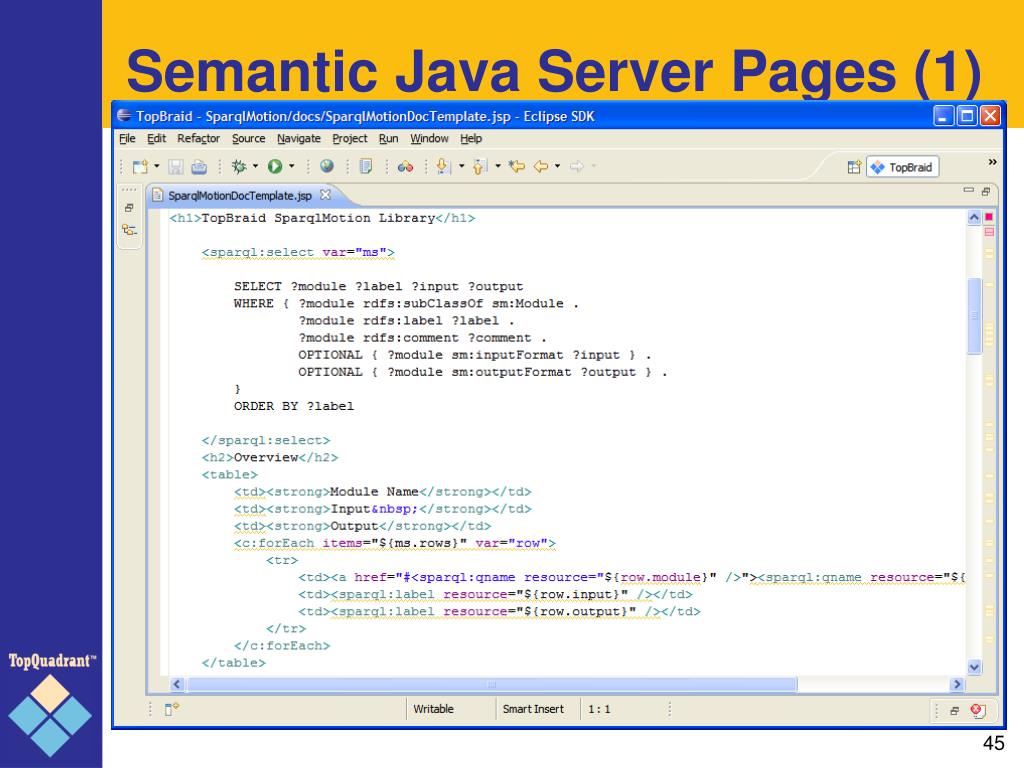1024x768 pixels.
Task: Click editor vertical scrollbar down arrow
Action: (x=974, y=667)
